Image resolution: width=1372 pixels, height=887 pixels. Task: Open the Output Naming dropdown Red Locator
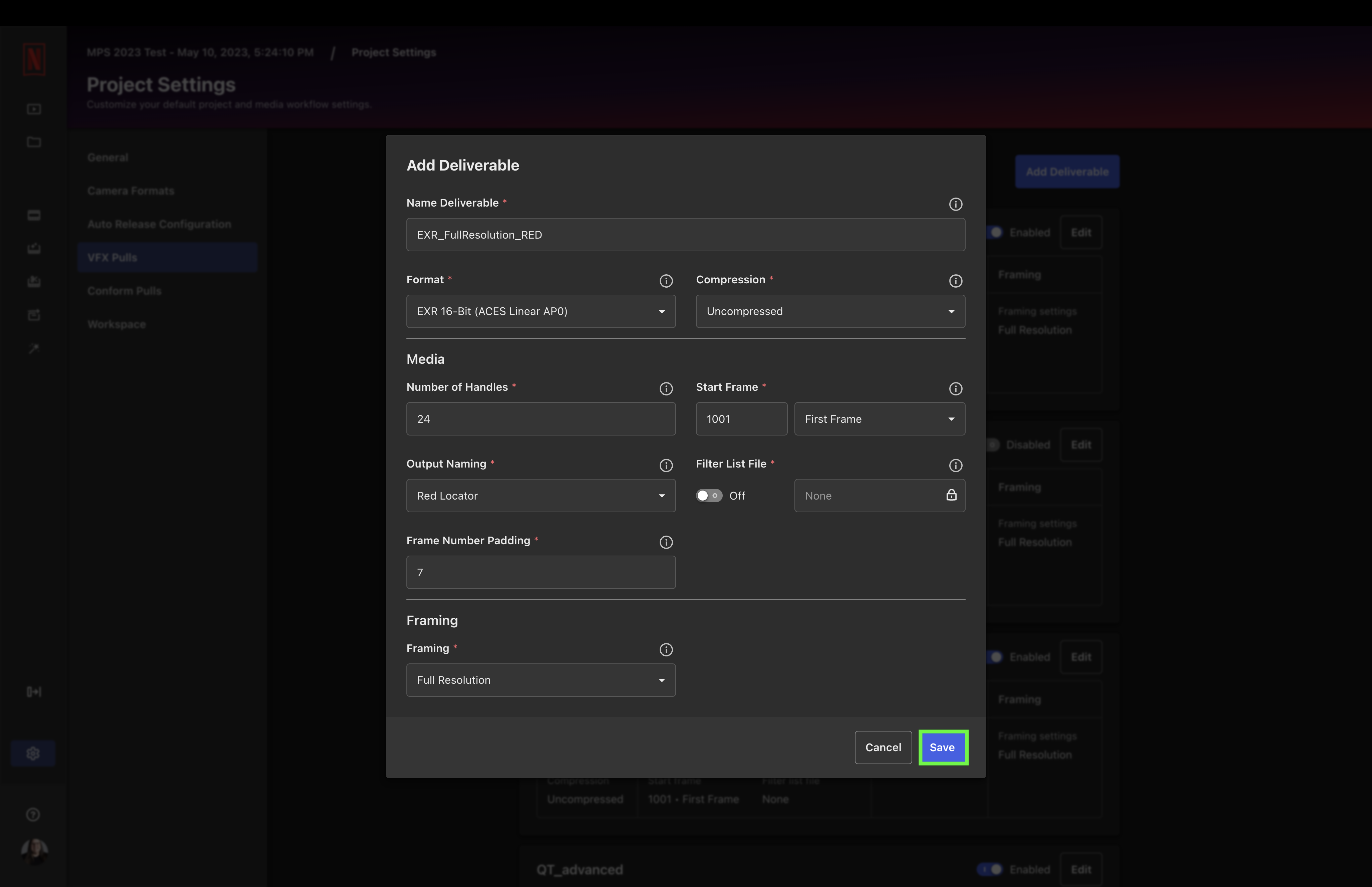[x=541, y=495]
